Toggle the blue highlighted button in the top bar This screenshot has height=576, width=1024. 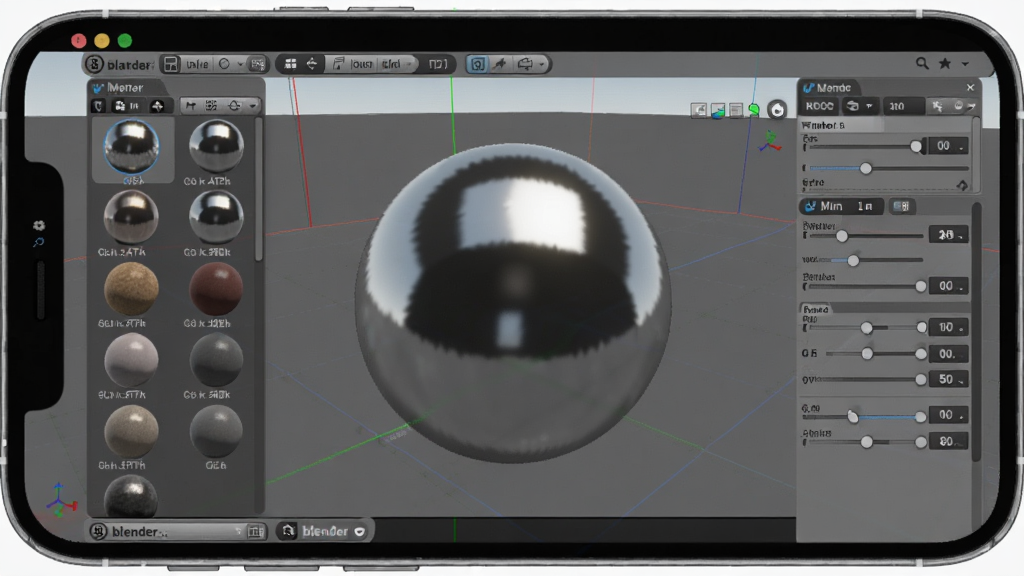pos(478,64)
